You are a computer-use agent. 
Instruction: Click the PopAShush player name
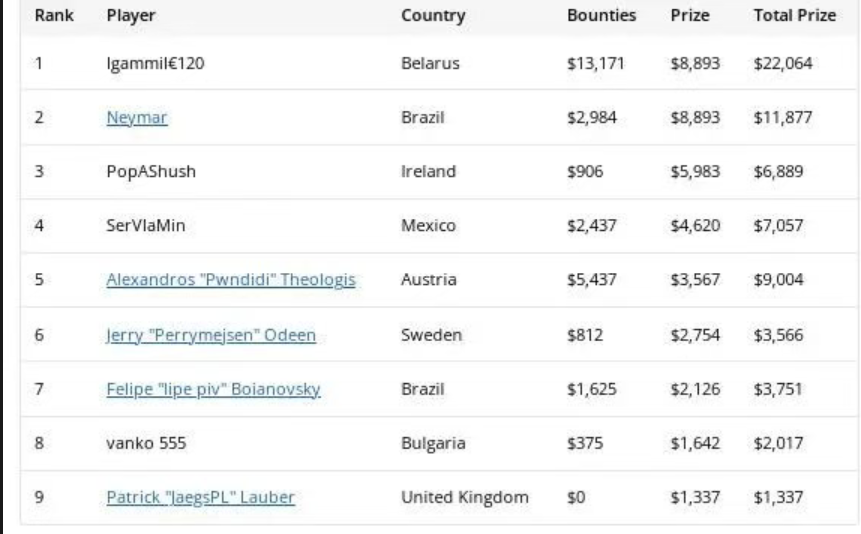[x=151, y=172]
